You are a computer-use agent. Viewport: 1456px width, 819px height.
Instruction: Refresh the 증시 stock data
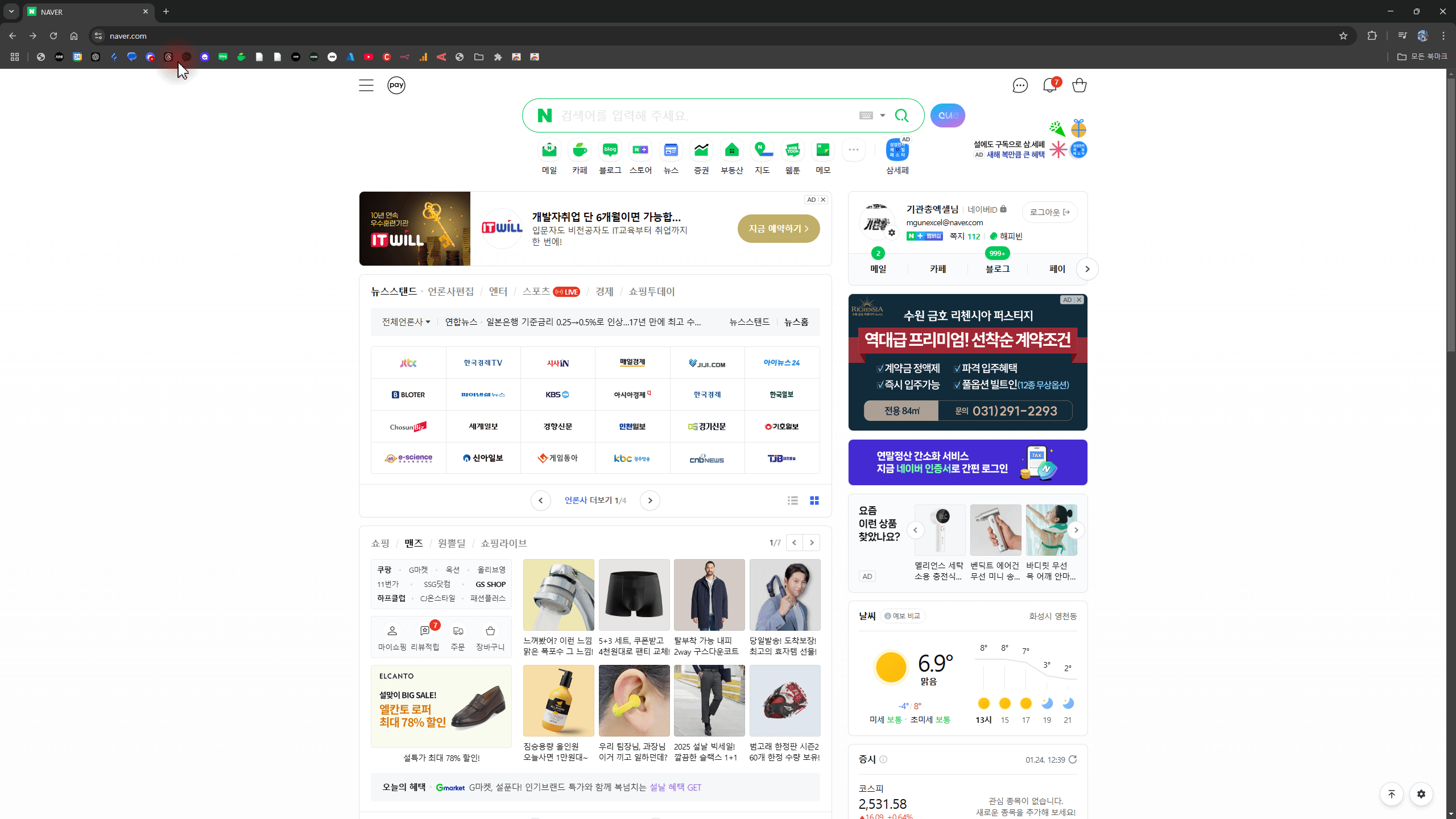[x=1073, y=759]
